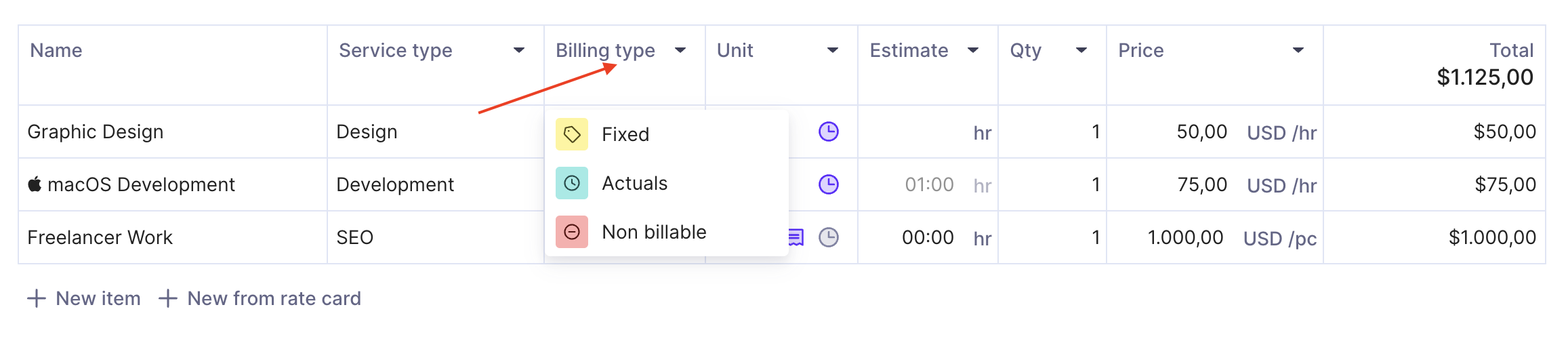Screen dimensions: 1568x343
Task: Click the clock icon in Graphic Design row
Action: point(829,132)
